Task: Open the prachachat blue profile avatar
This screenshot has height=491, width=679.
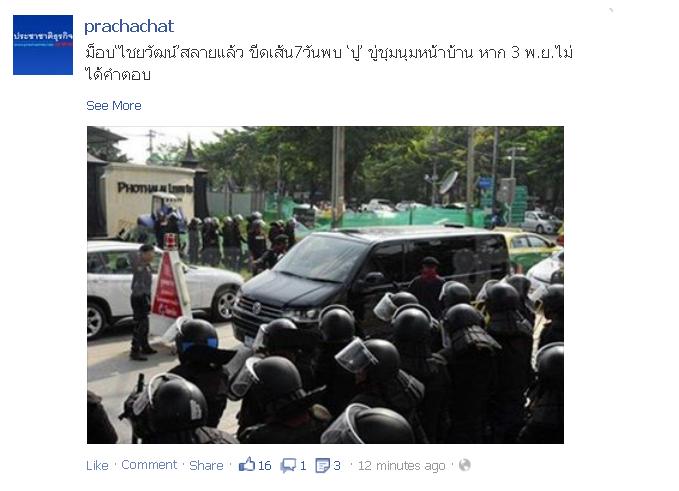Action: (43, 45)
